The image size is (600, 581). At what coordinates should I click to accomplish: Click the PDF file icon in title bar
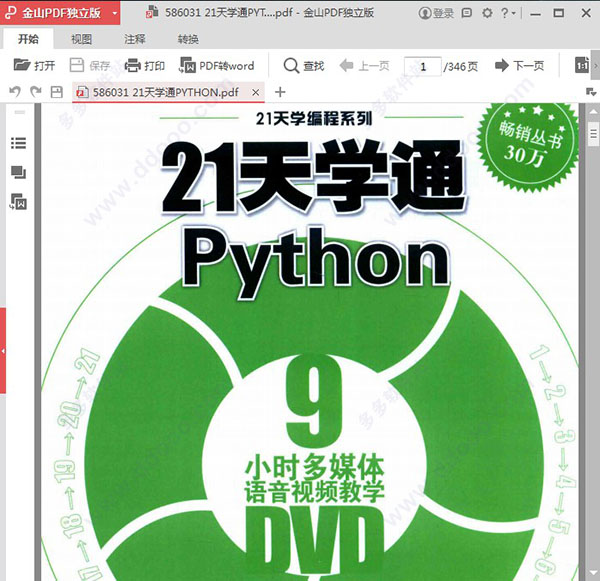(x=152, y=13)
